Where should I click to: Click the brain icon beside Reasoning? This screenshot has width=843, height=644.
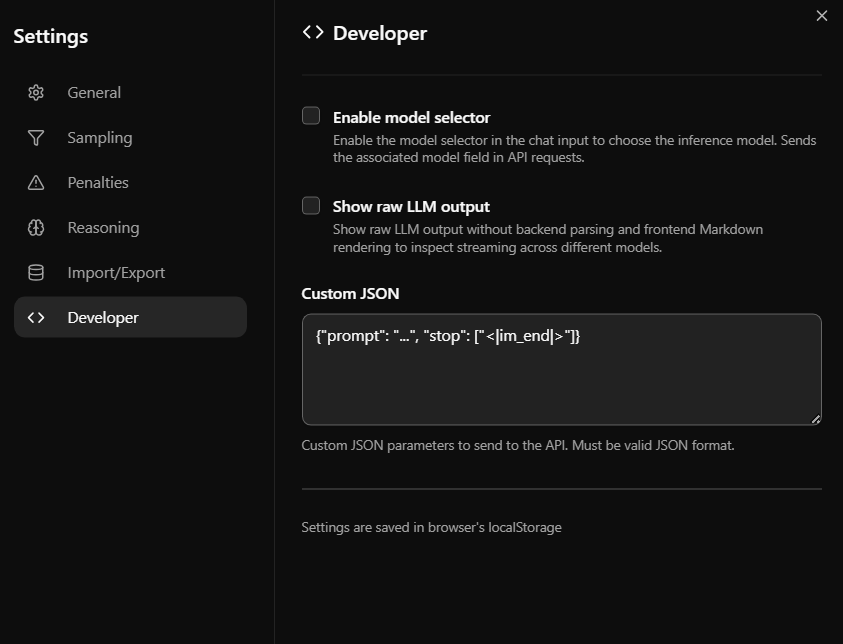pyautogui.click(x=36, y=228)
